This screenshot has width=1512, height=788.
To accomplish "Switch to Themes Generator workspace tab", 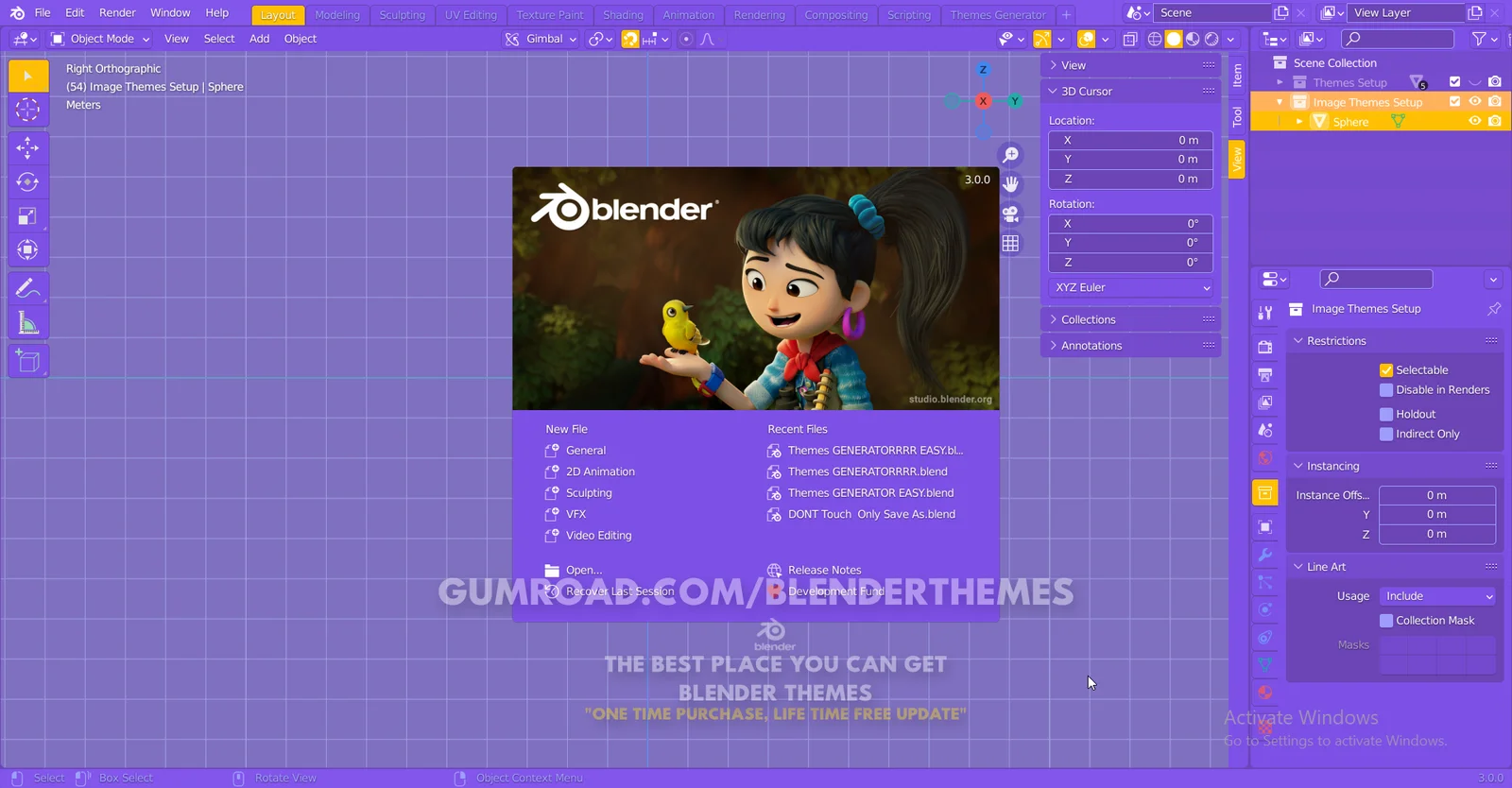I will [998, 15].
